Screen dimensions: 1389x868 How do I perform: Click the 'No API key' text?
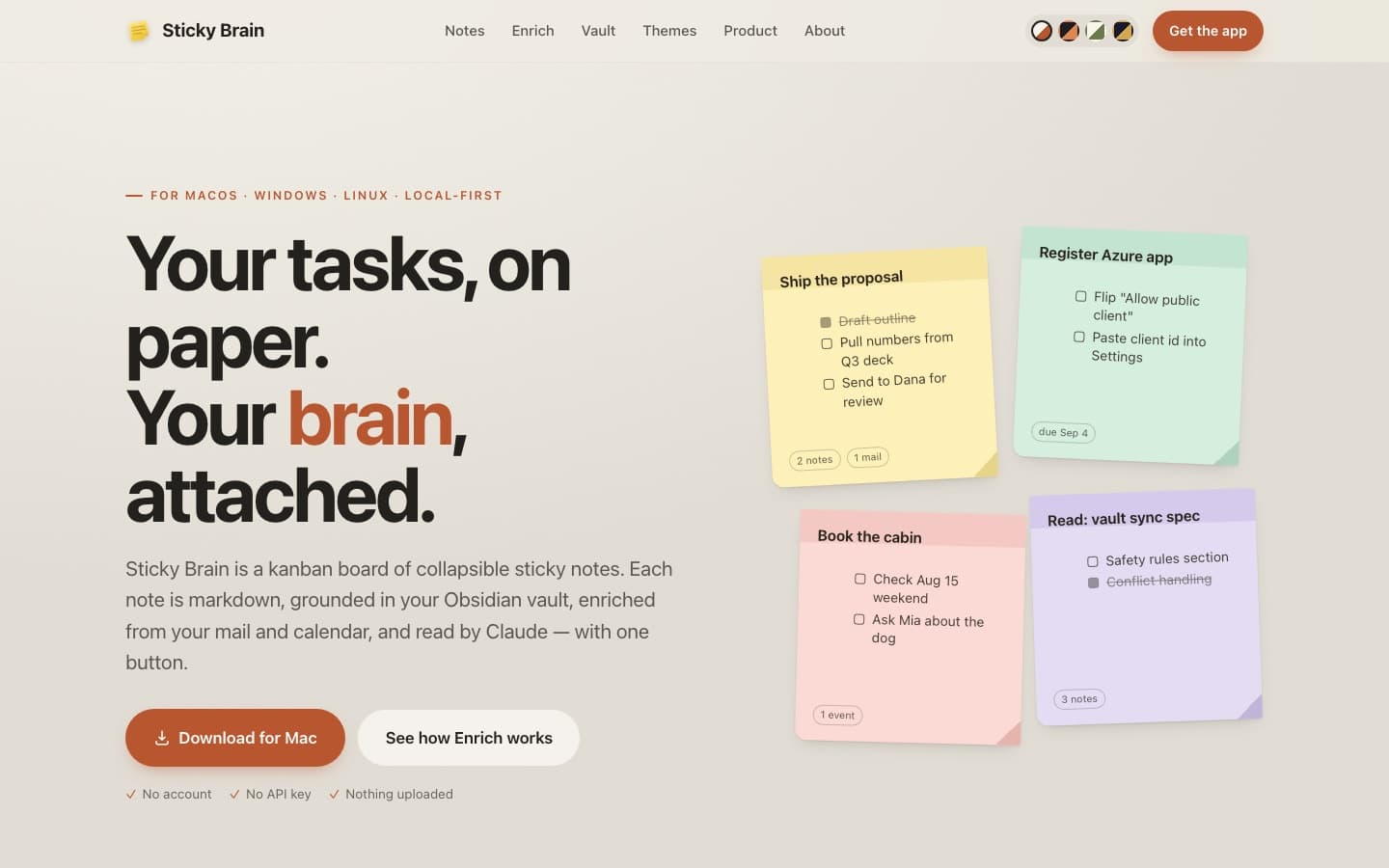click(279, 794)
